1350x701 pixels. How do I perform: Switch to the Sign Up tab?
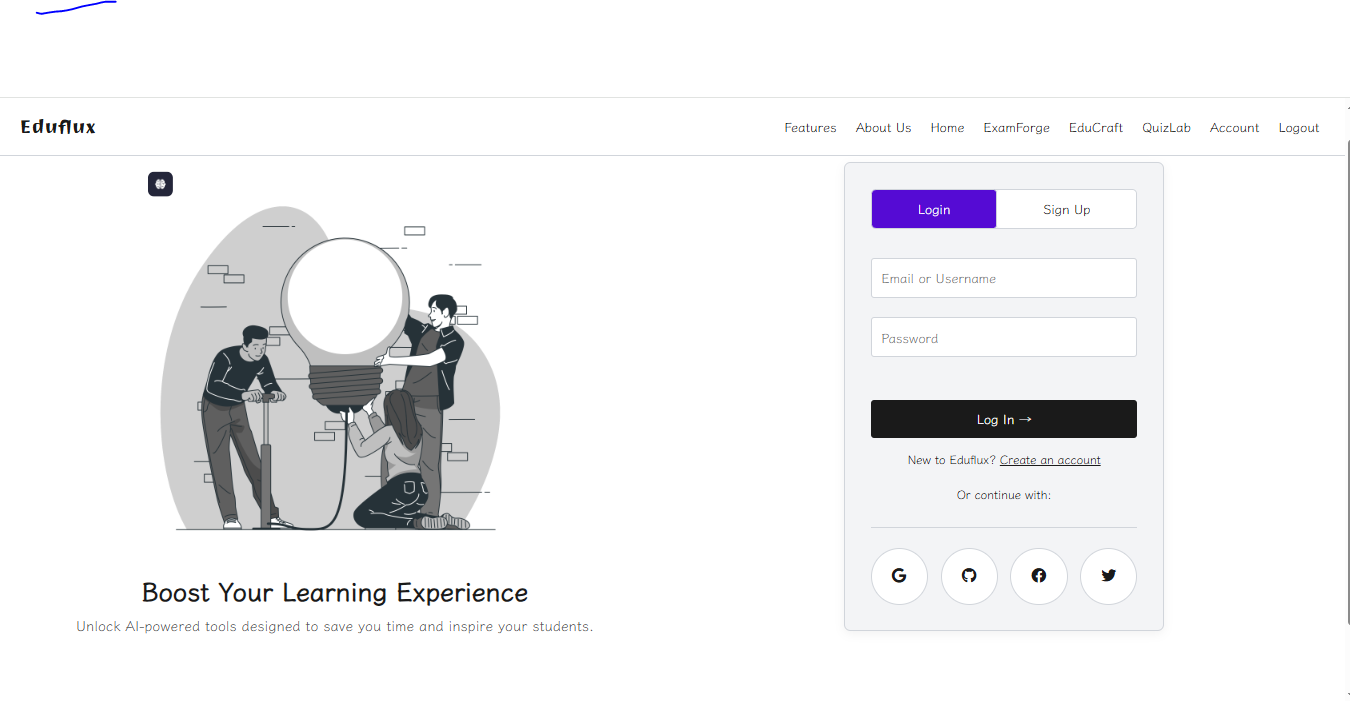pos(1066,209)
